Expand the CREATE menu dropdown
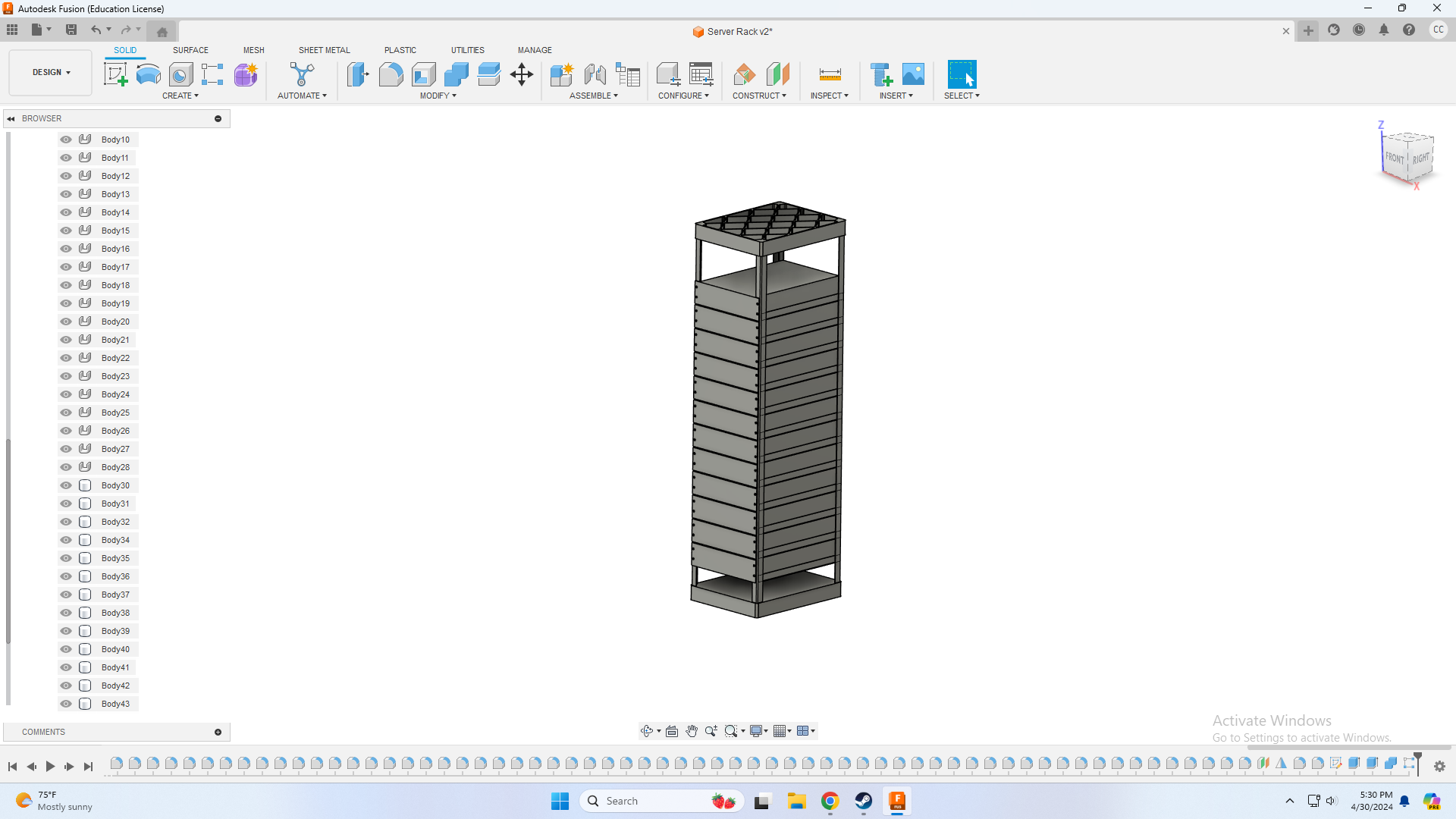The width and height of the screenshot is (1456, 819). tap(180, 96)
